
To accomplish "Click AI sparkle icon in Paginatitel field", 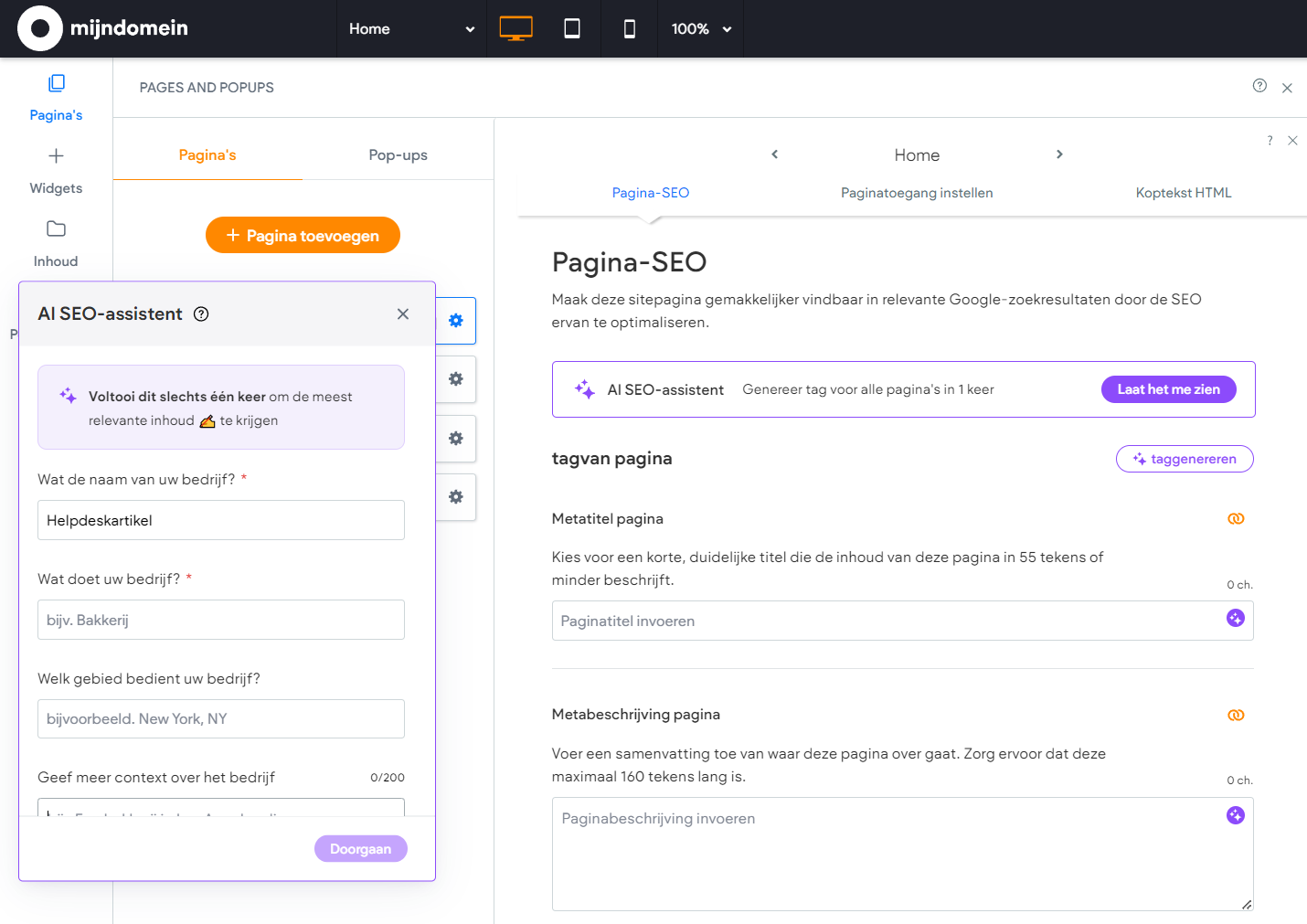I will 1235,619.
